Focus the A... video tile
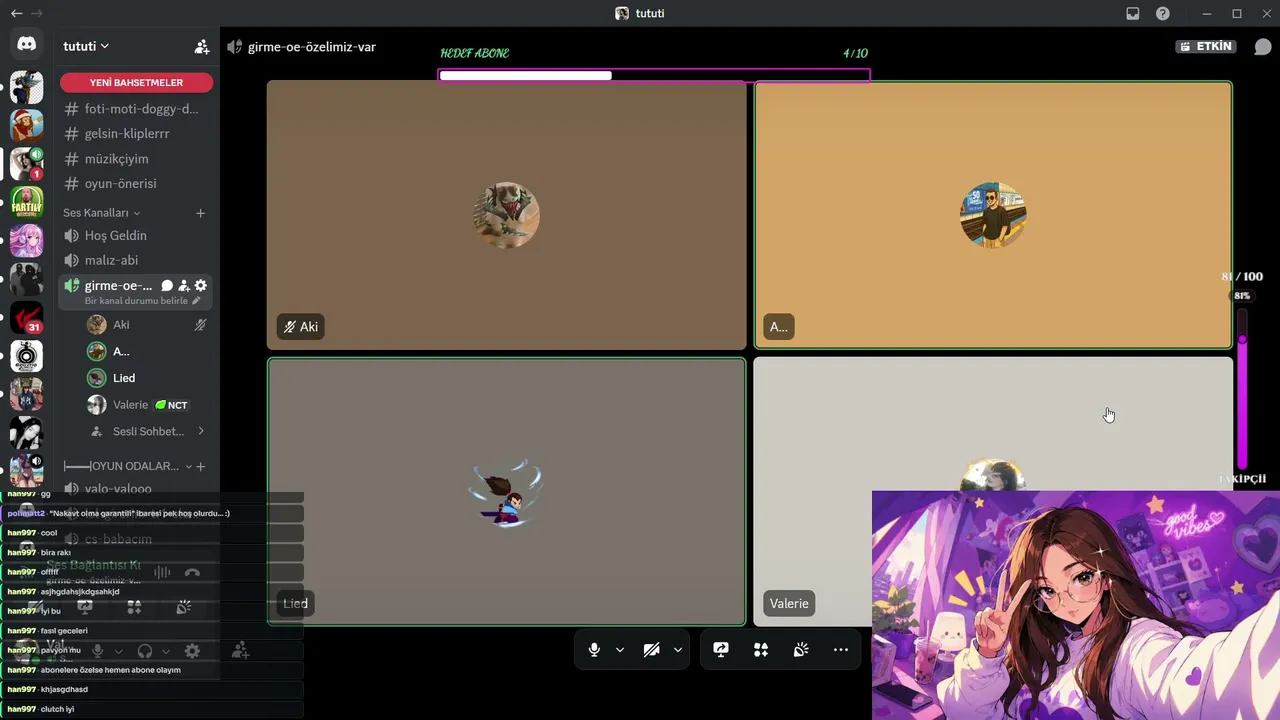Screen dimensions: 1280x720 click(993, 215)
